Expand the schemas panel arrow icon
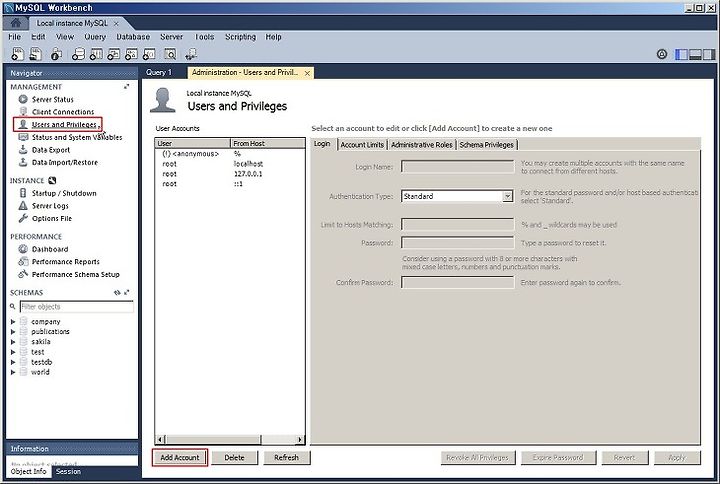The image size is (720, 484). coord(127,293)
